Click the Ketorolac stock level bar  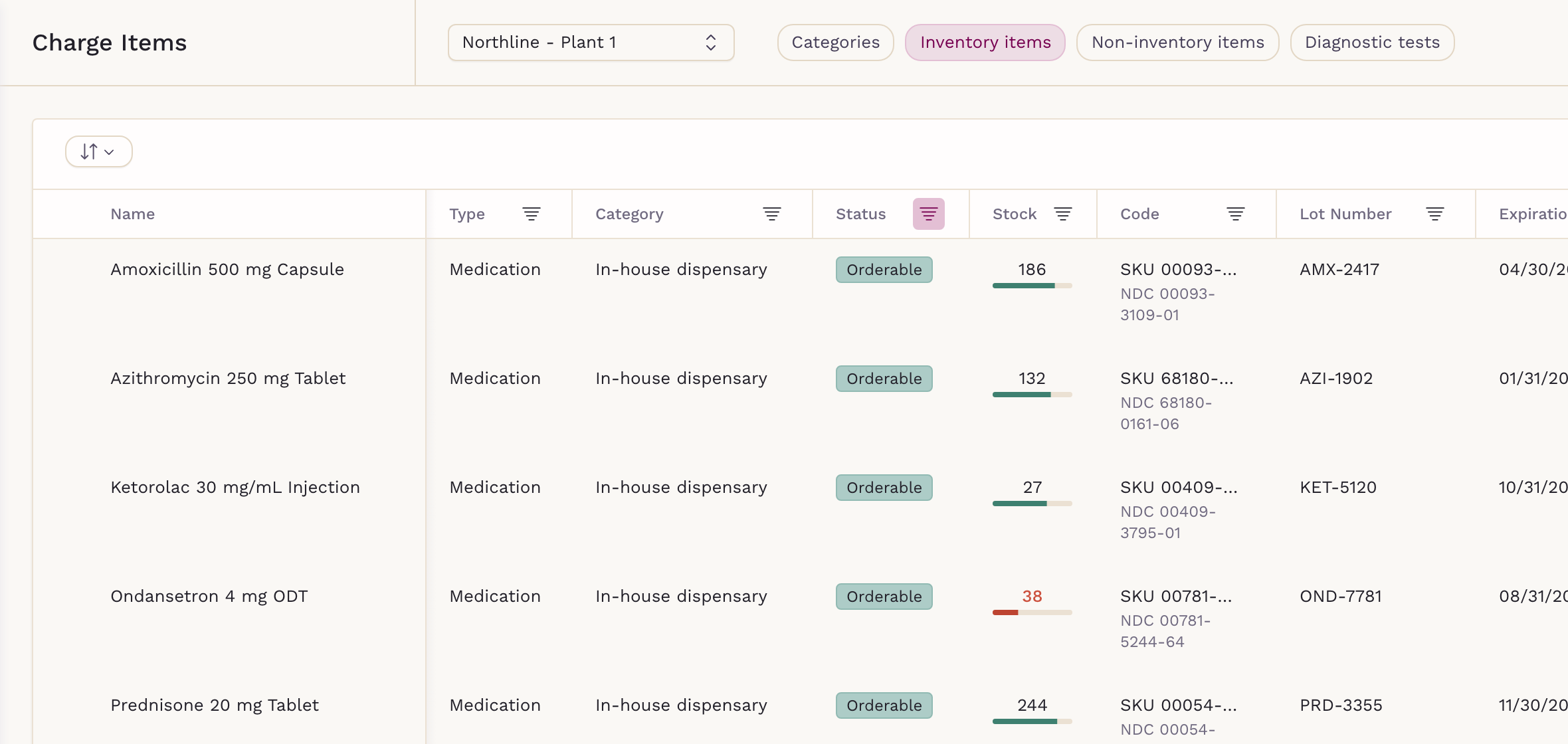tap(1032, 504)
